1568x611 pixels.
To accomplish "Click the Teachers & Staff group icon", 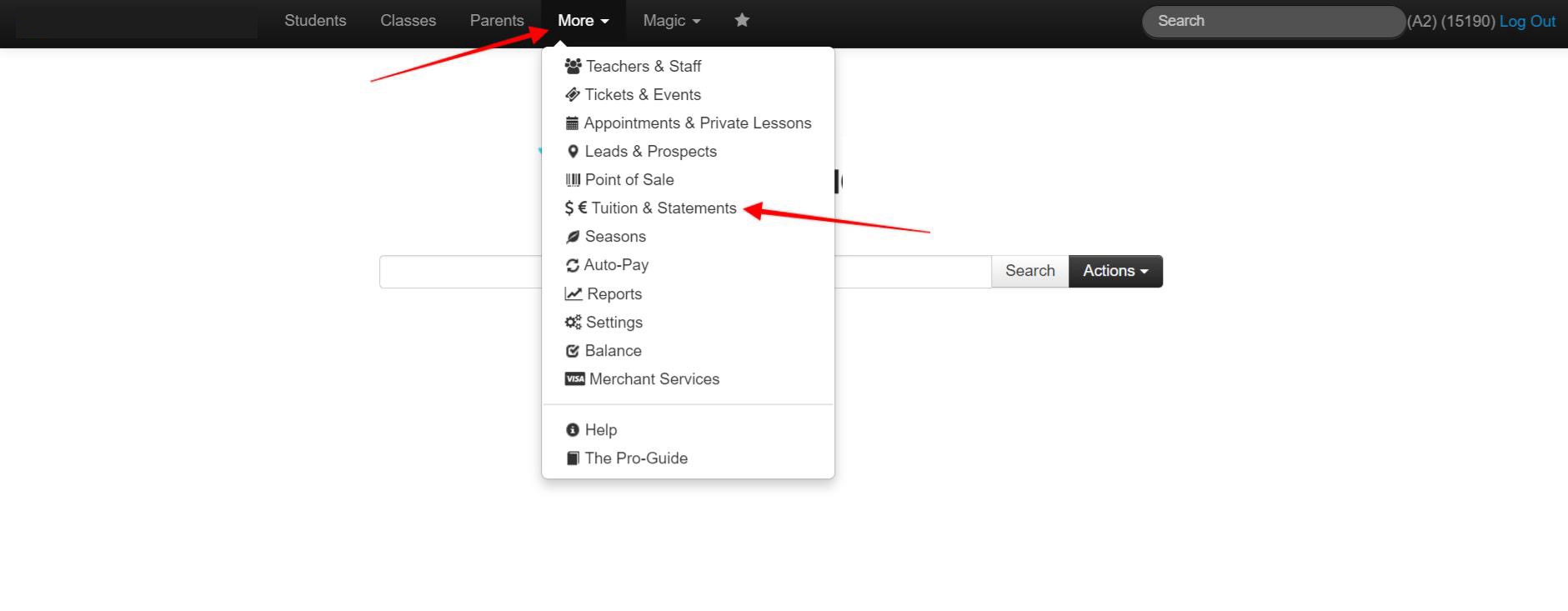I will 573,66.
